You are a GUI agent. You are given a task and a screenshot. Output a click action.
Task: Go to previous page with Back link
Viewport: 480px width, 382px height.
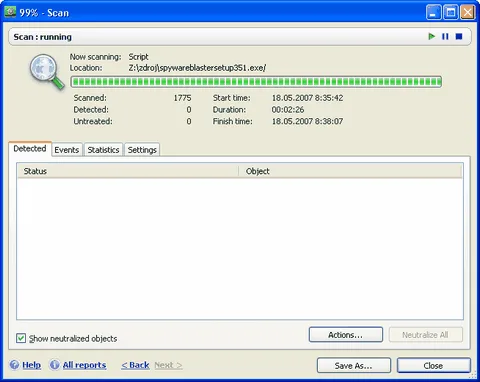click(x=135, y=365)
